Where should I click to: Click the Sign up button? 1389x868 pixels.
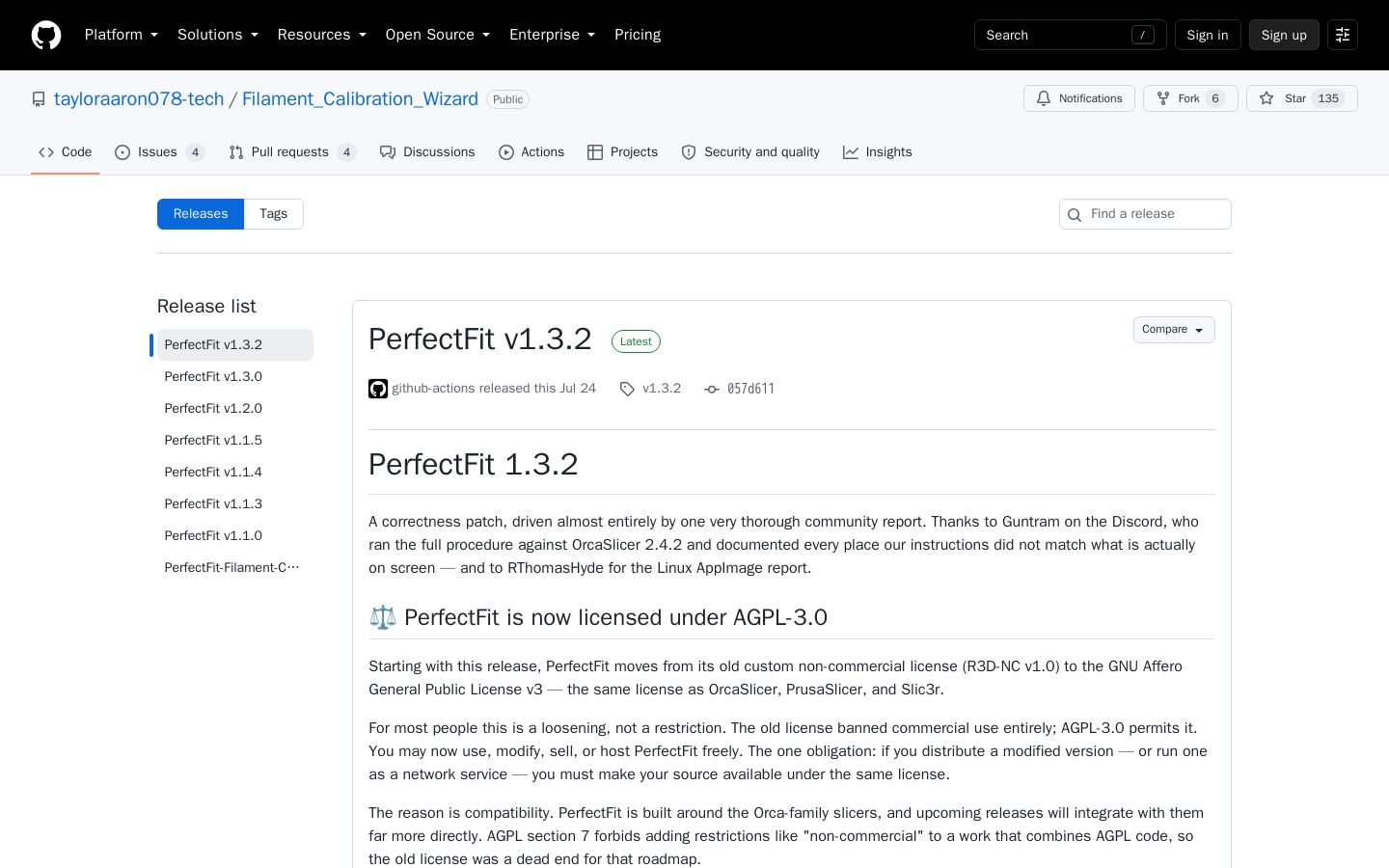tap(1284, 35)
